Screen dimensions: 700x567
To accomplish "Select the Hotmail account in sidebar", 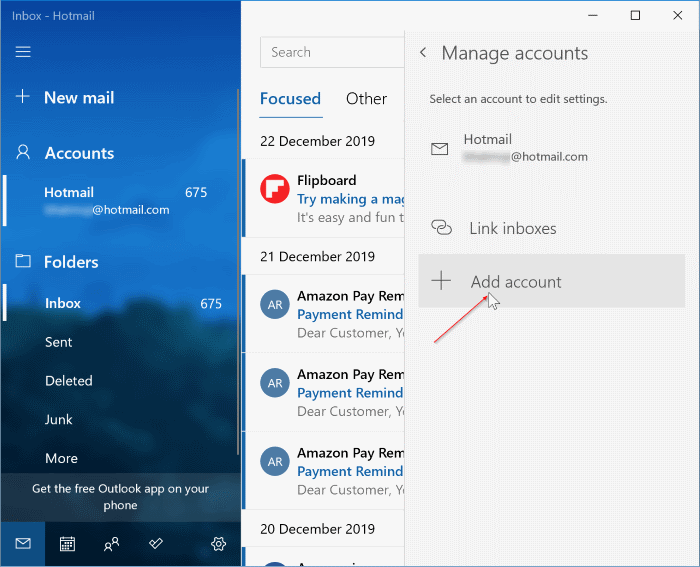I will (x=121, y=201).
